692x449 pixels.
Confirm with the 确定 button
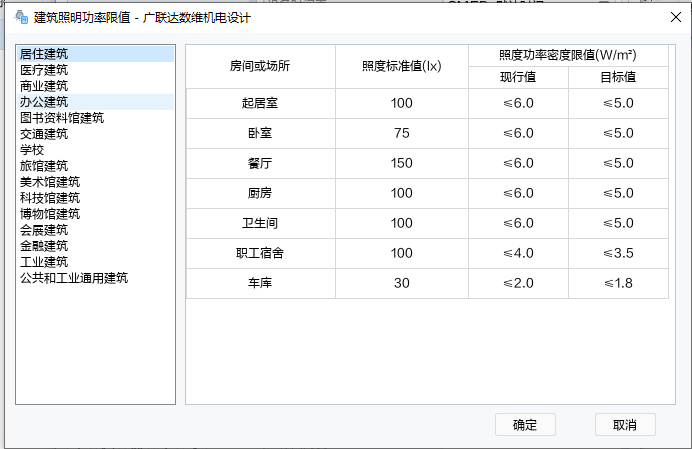[x=525, y=425]
